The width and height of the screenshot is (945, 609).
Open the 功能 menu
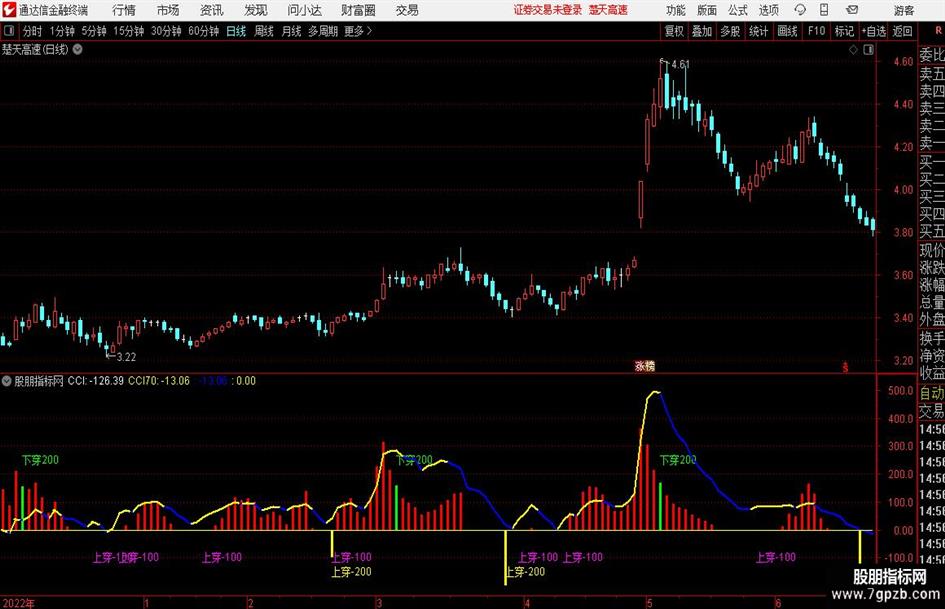(676, 10)
